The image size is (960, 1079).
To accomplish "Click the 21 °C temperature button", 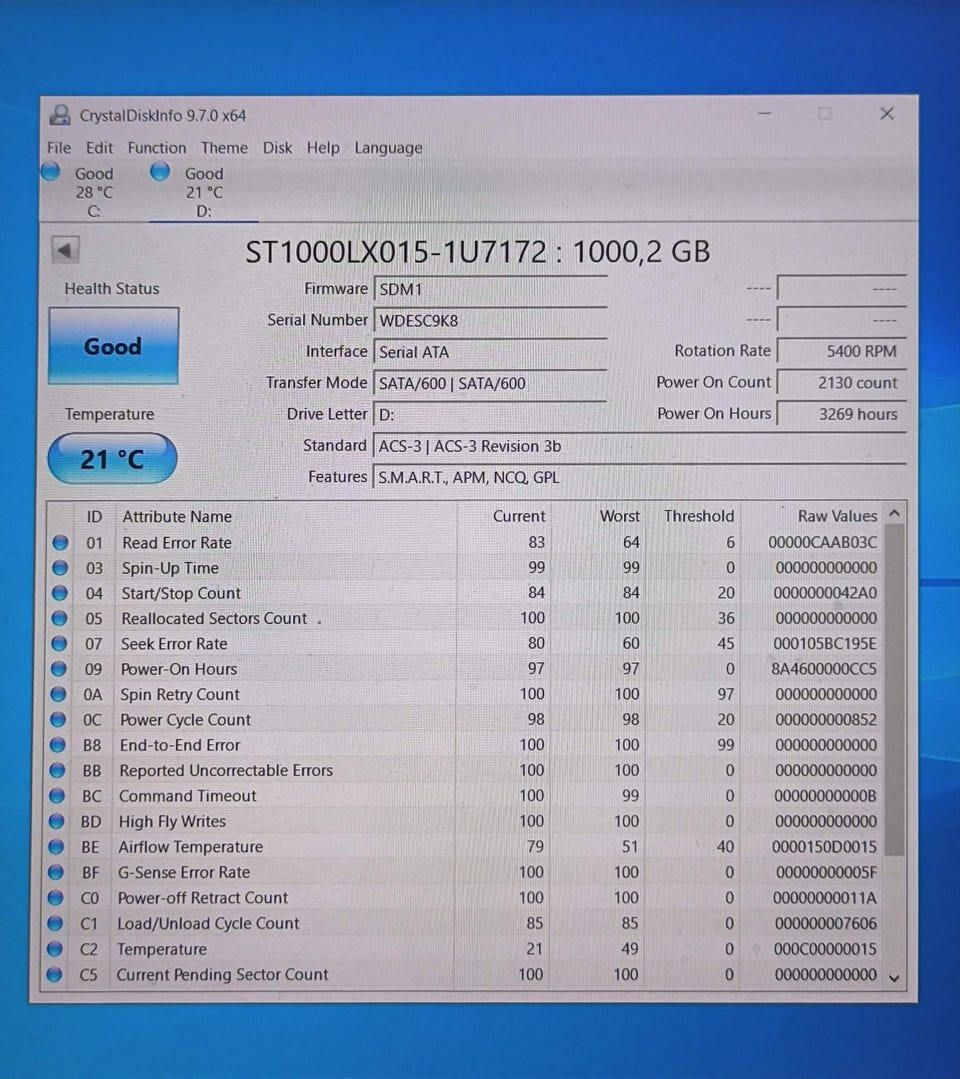I will click(112, 459).
